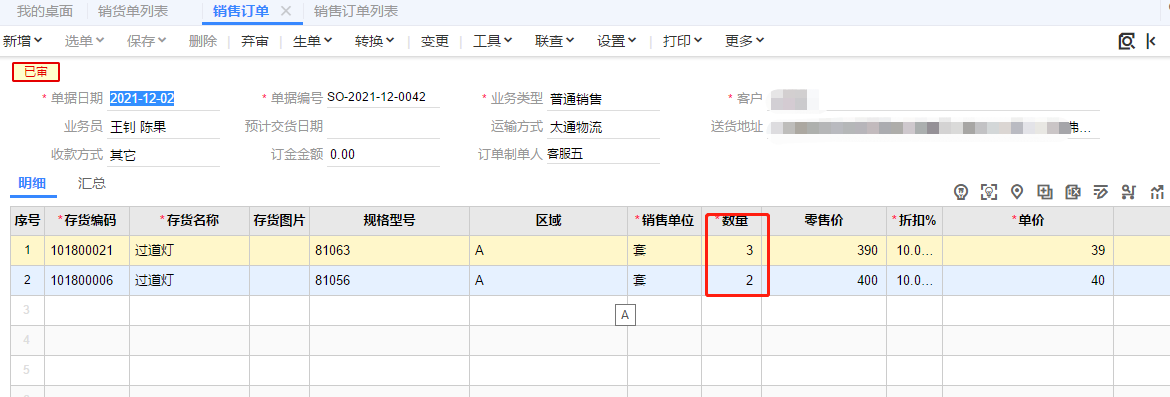Click retail price cell 390

click(x=824, y=251)
